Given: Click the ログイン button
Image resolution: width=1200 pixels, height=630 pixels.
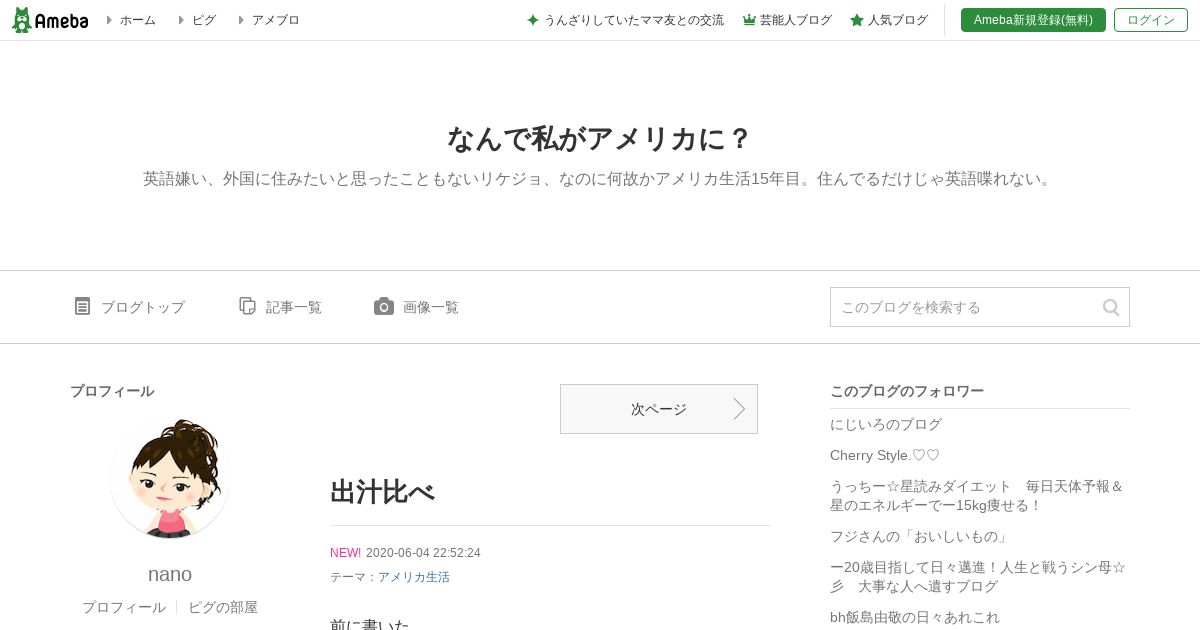Looking at the screenshot, I should 1151,20.
